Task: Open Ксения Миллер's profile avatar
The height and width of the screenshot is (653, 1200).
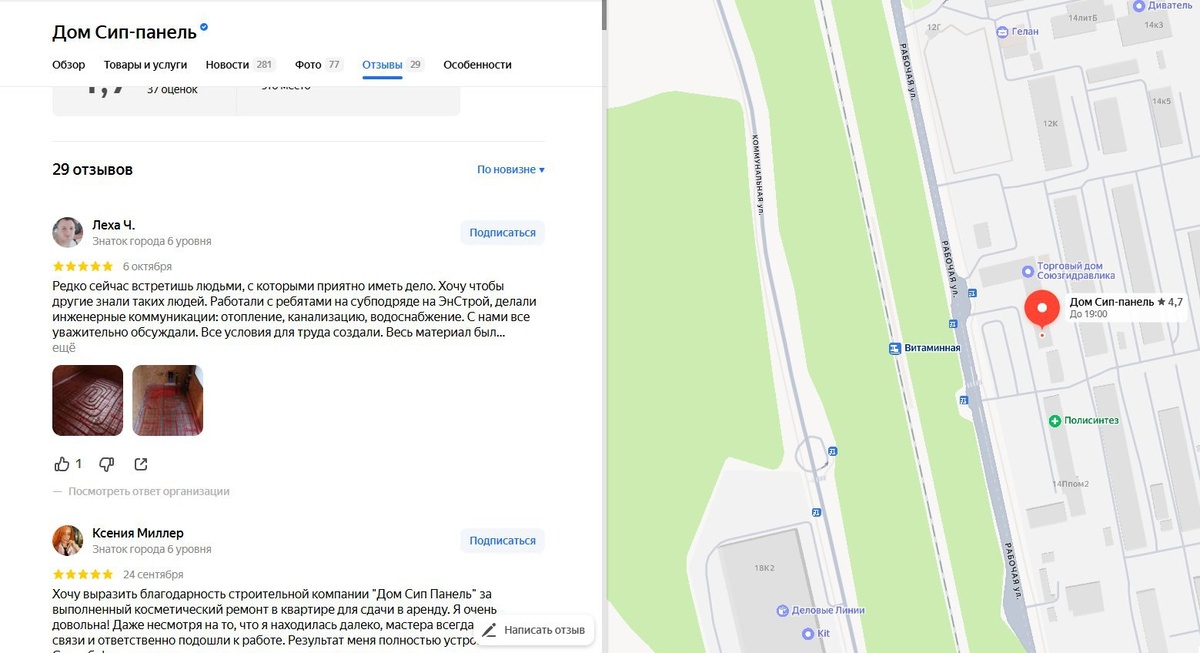Action: (x=67, y=540)
